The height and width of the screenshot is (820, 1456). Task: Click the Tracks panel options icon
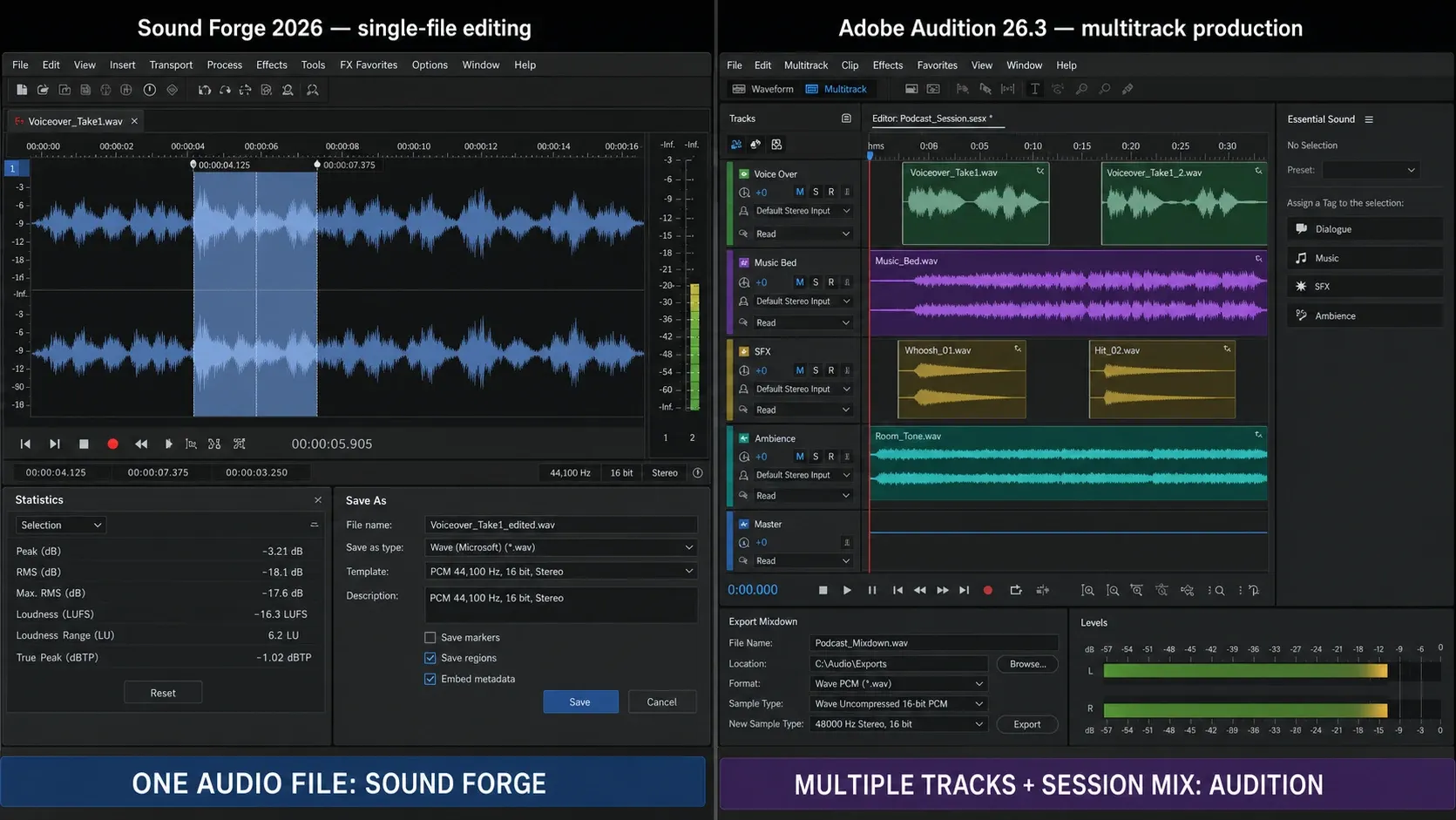pos(846,119)
